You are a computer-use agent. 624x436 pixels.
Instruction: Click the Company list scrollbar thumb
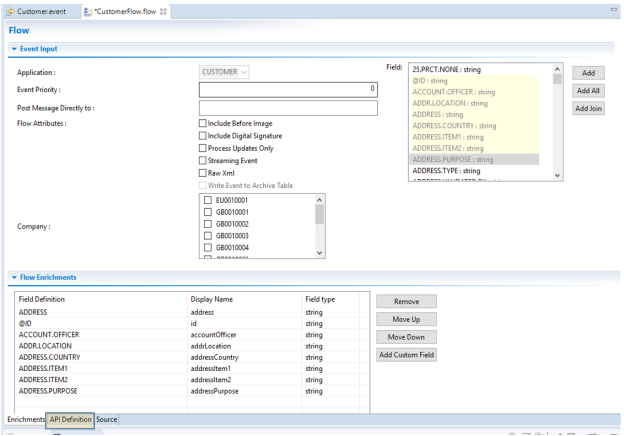click(x=319, y=216)
